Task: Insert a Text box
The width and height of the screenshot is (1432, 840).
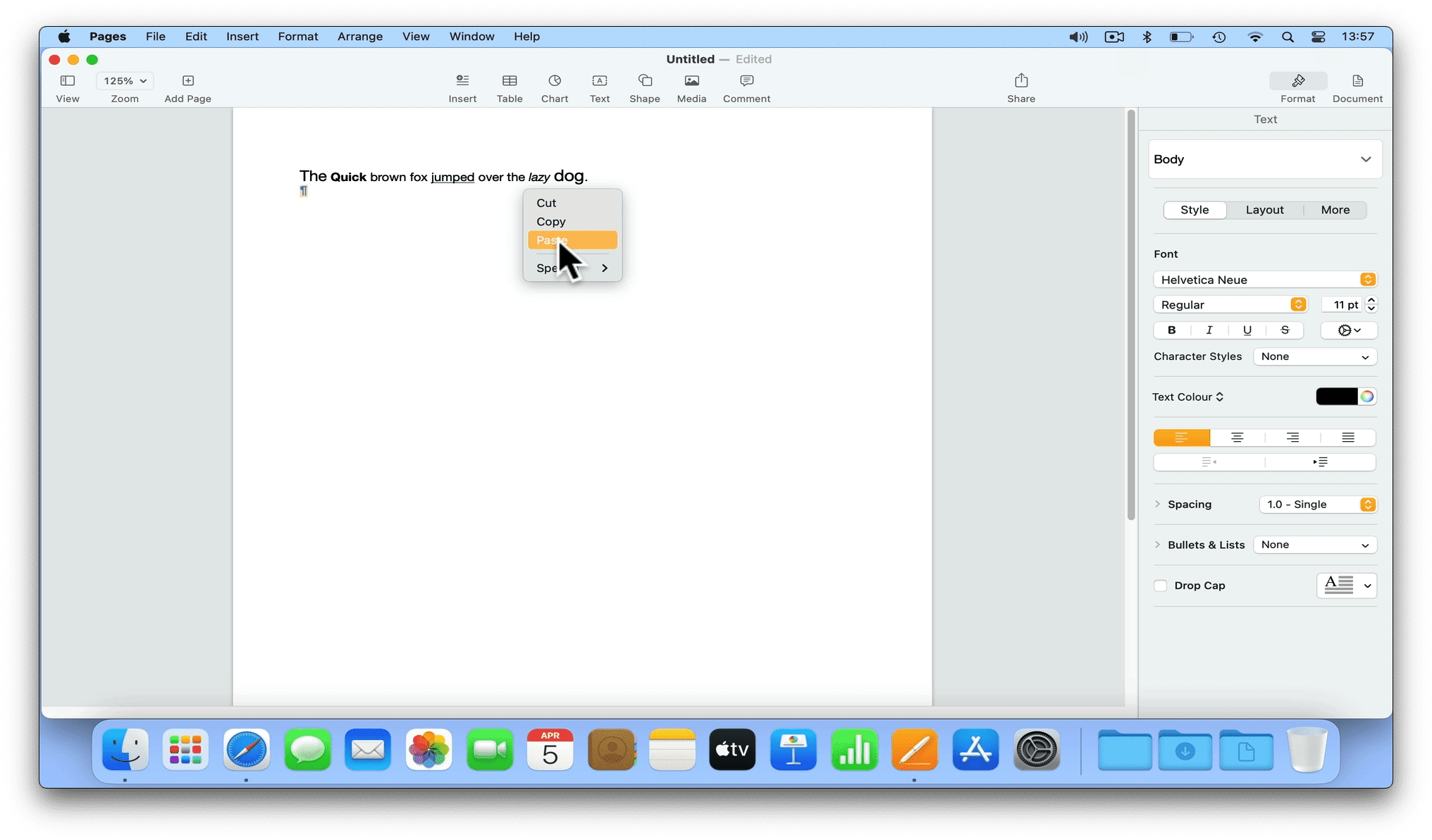Action: pyautogui.click(x=600, y=87)
